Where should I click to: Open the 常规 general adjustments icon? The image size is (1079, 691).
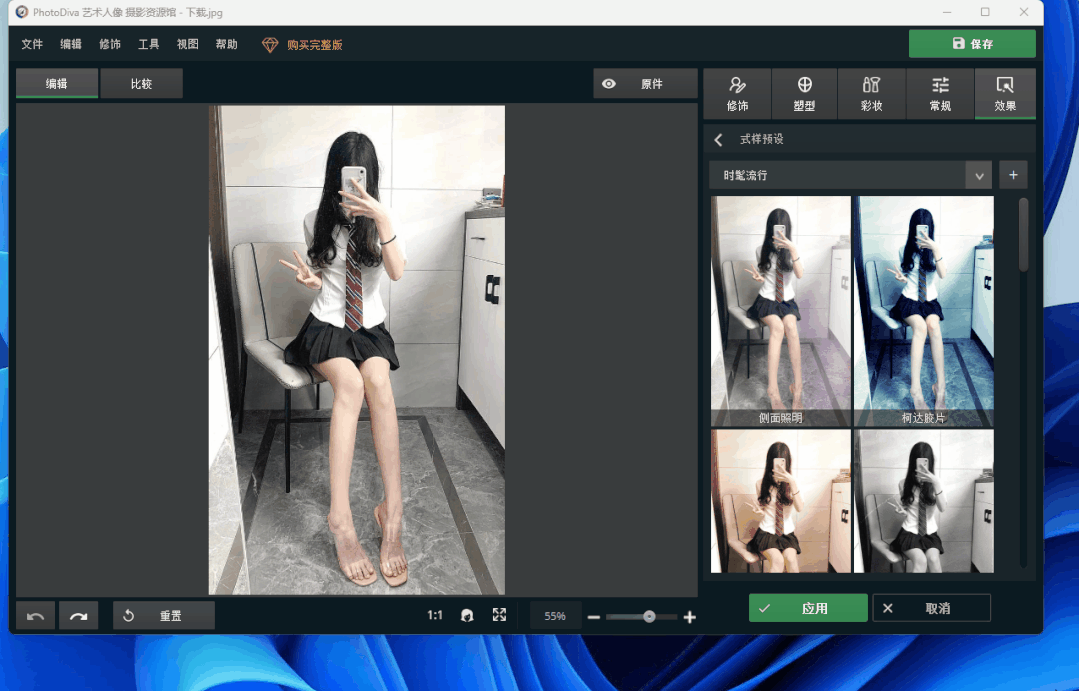940,94
